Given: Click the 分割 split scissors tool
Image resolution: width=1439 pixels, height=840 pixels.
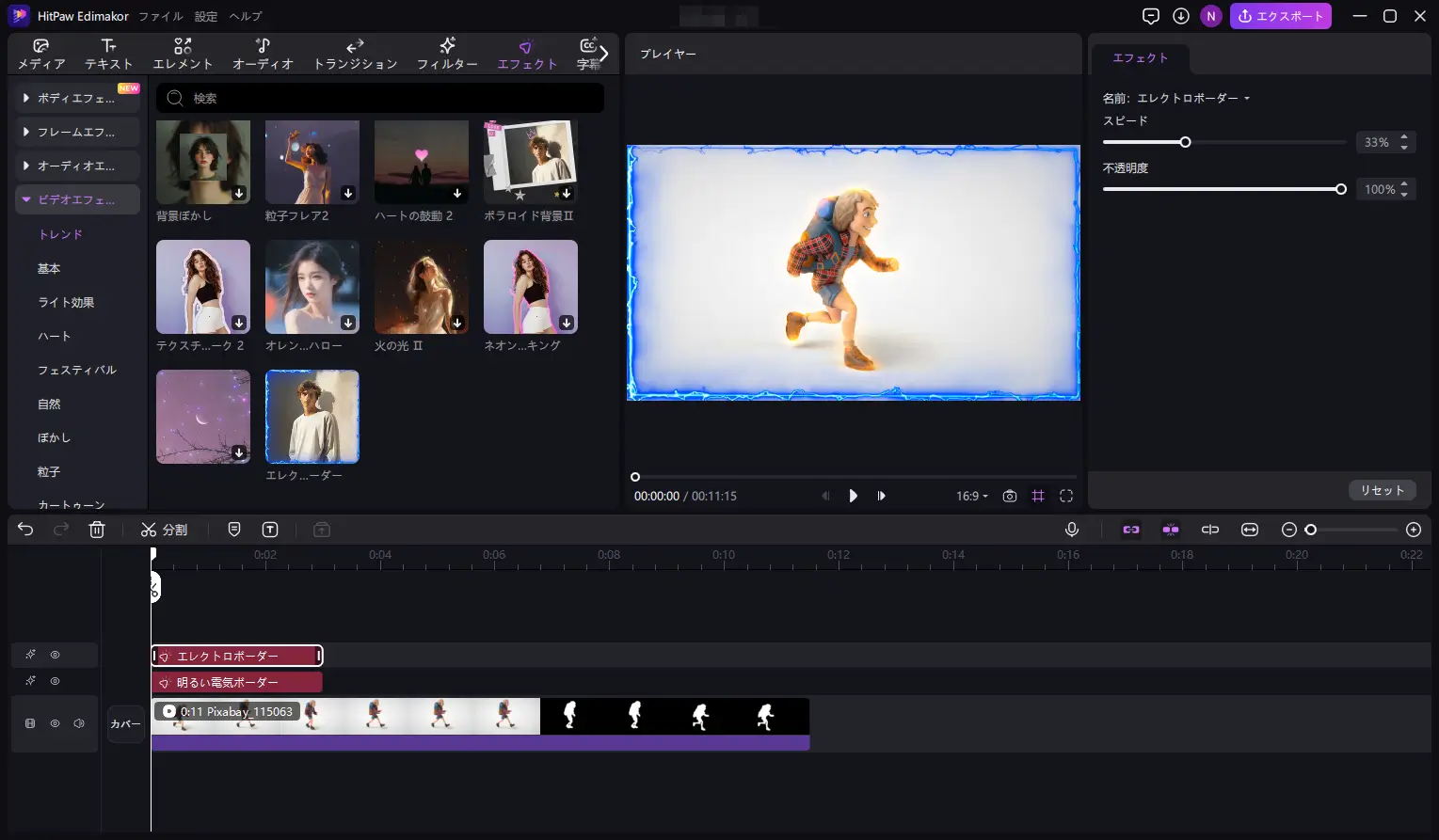Looking at the screenshot, I should (164, 530).
